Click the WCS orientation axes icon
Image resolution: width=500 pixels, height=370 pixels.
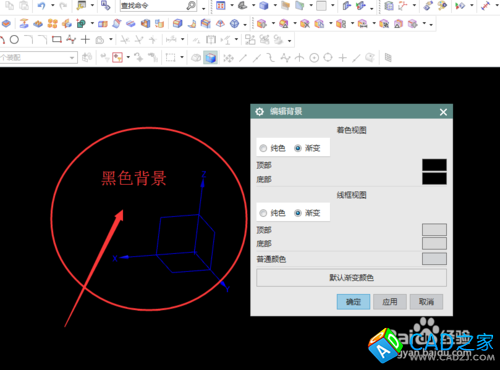tap(402, 6)
